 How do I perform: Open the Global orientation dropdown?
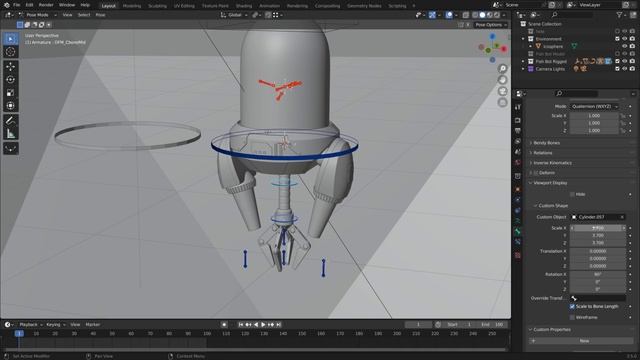tap(234, 15)
